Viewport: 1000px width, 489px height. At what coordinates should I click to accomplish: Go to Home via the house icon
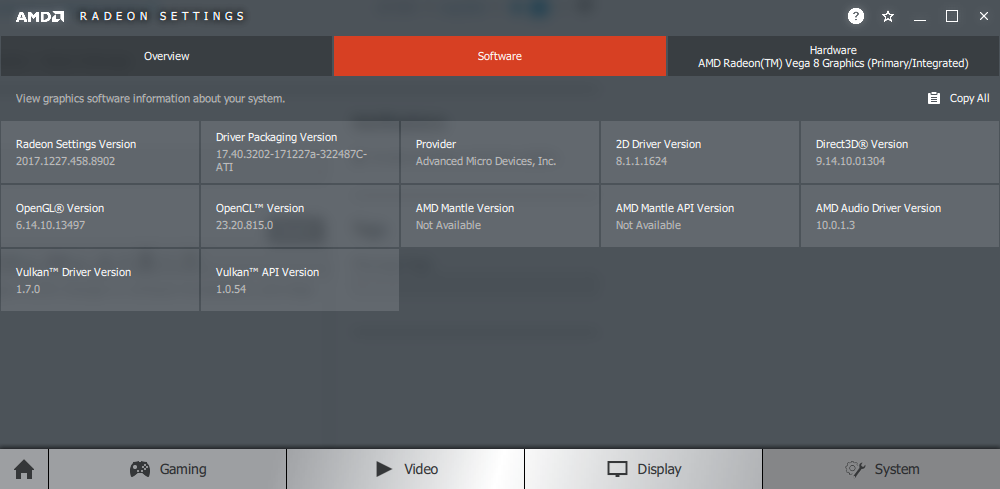(24, 469)
